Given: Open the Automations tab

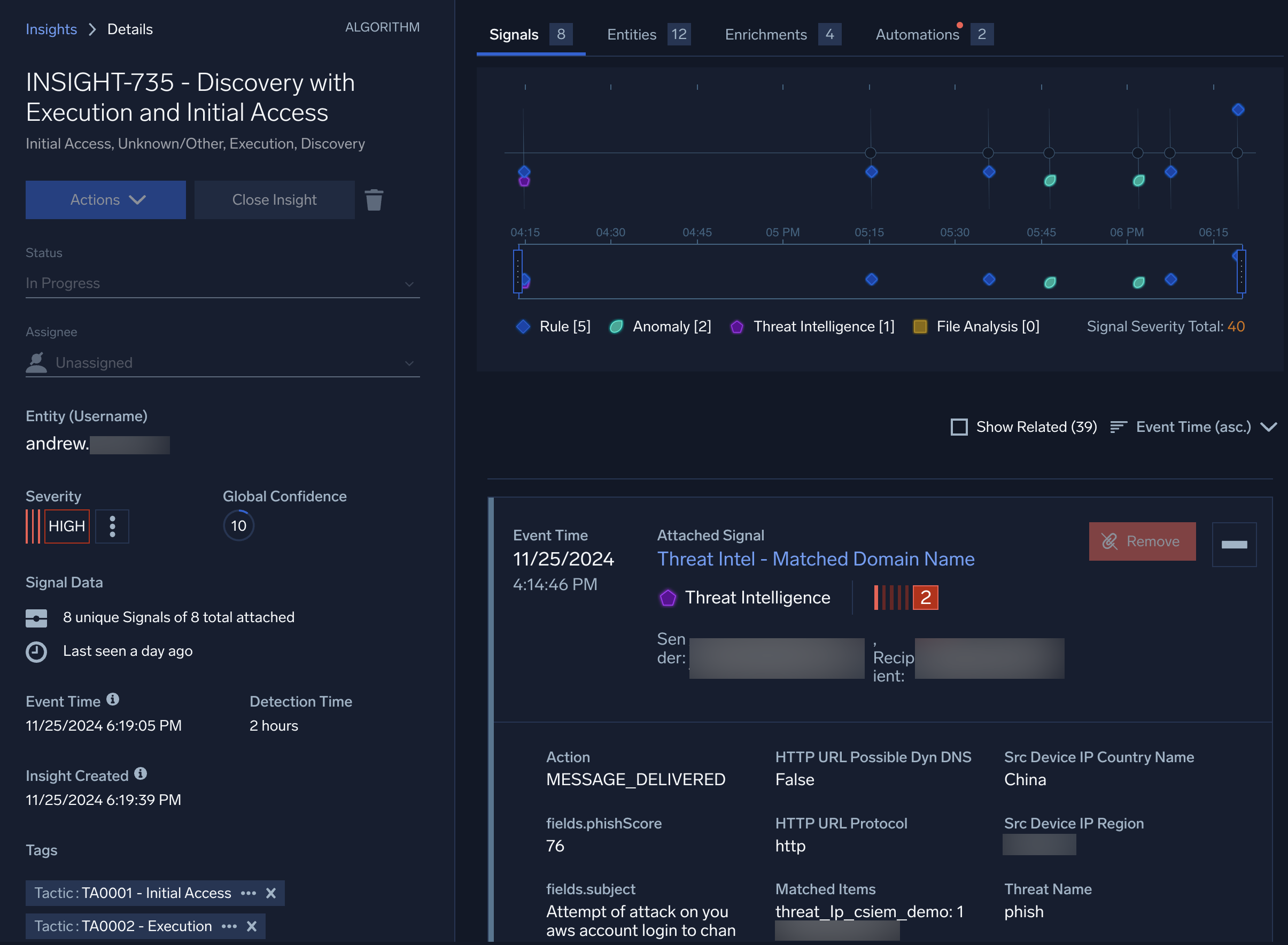Looking at the screenshot, I should coord(918,34).
